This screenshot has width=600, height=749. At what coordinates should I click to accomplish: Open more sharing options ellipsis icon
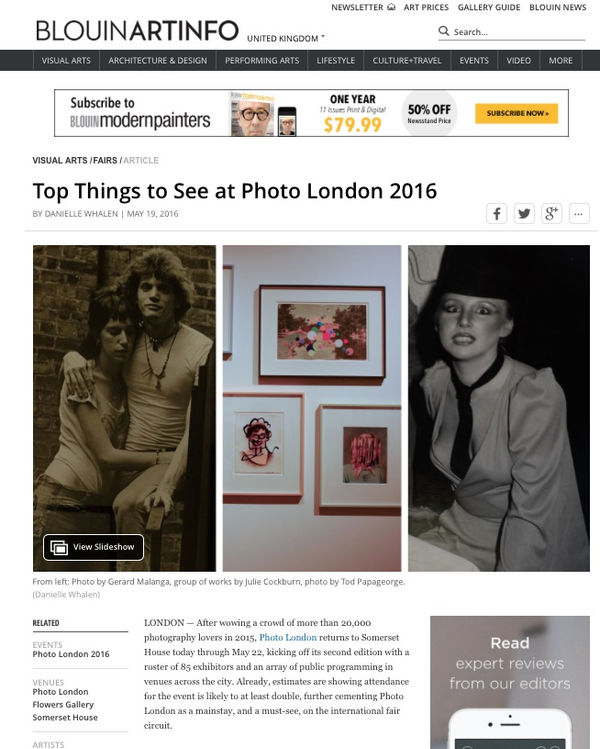pos(579,214)
